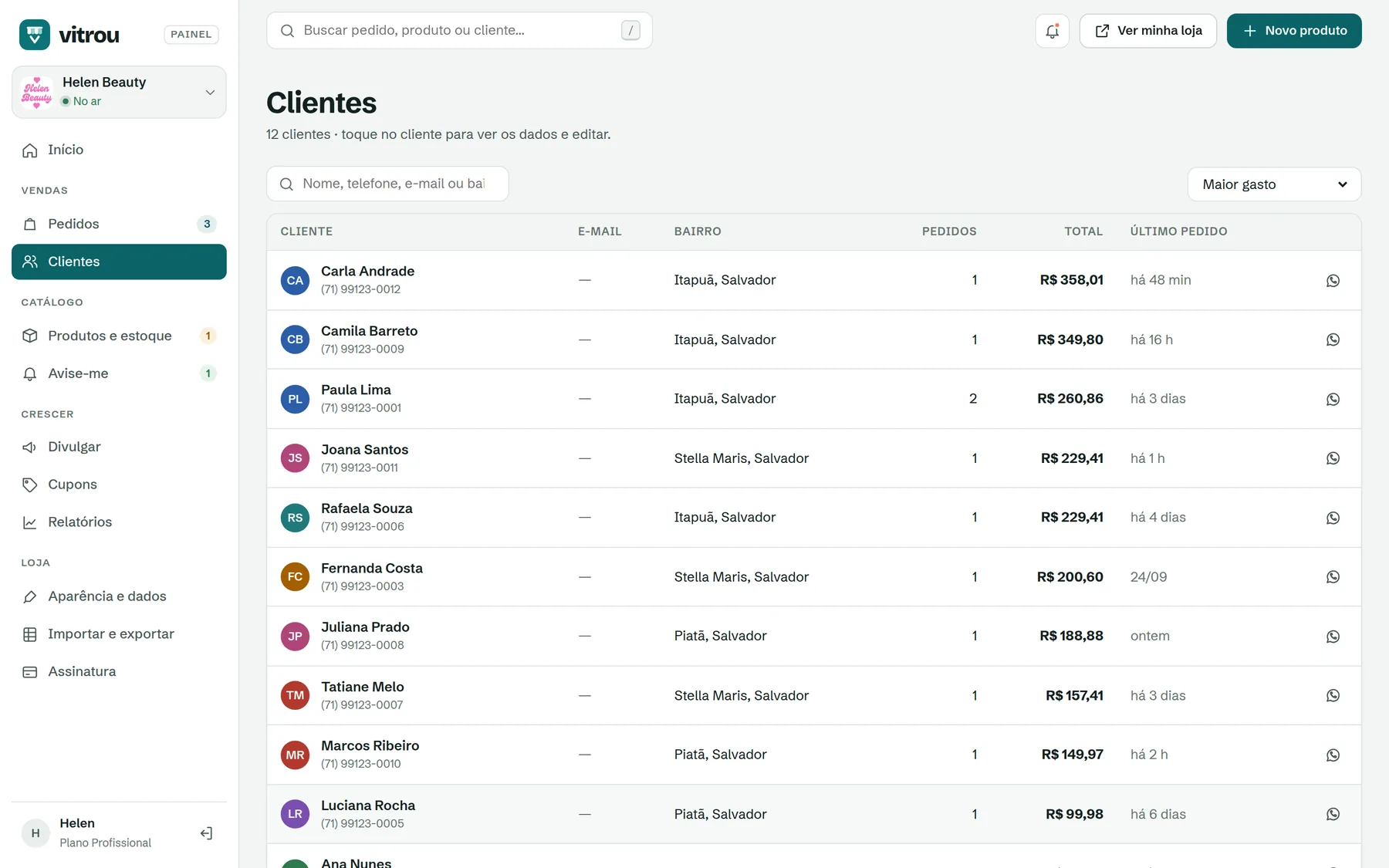Open Avise-me in the sidebar
1389x868 pixels.
click(119, 373)
